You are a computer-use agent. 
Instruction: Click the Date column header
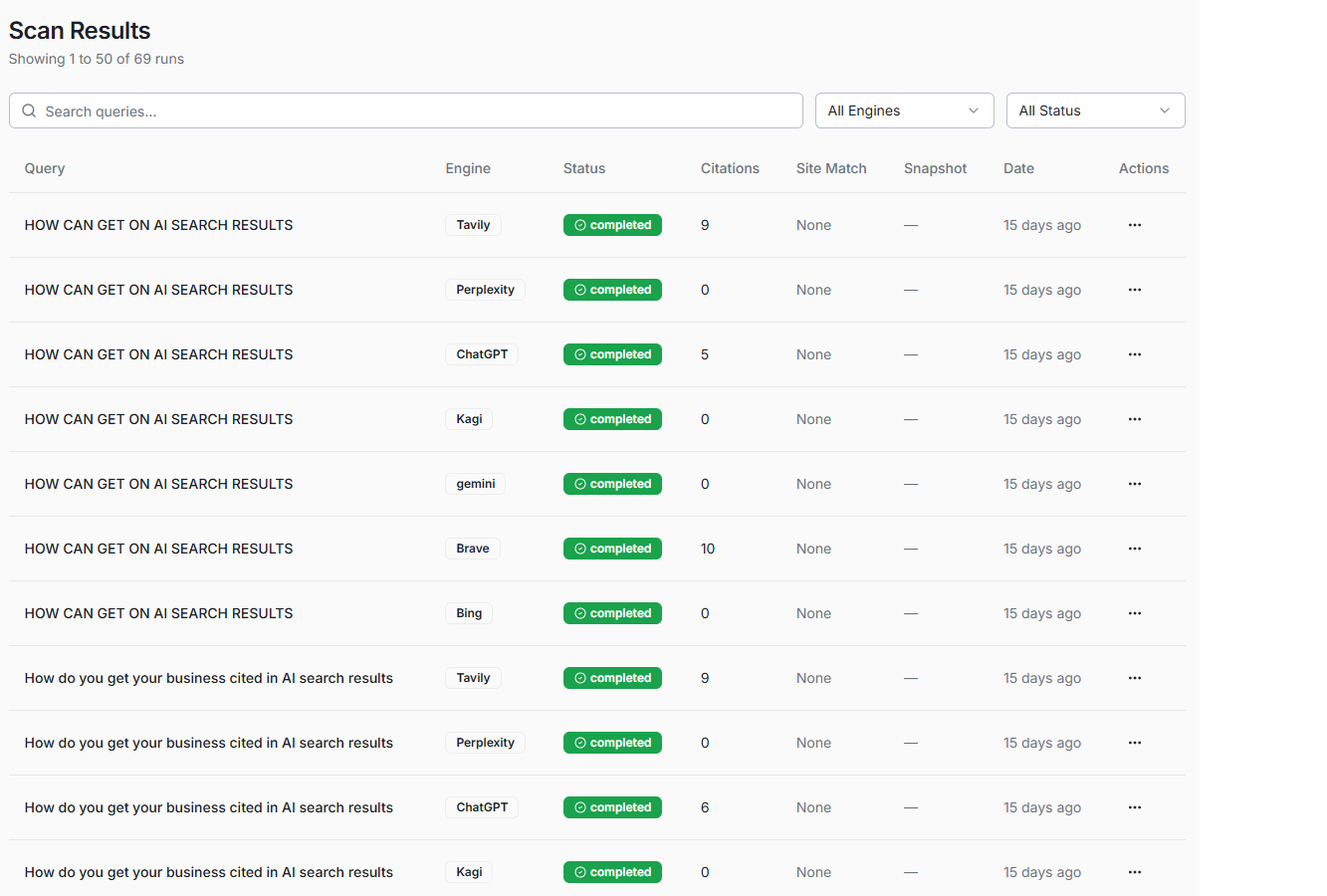pyautogui.click(x=1018, y=168)
